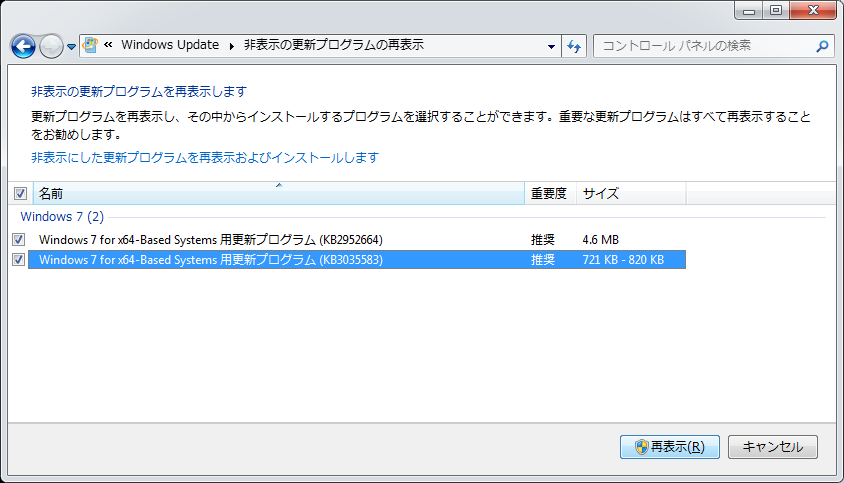Click the Forward navigation arrow button

click(x=50, y=46)
